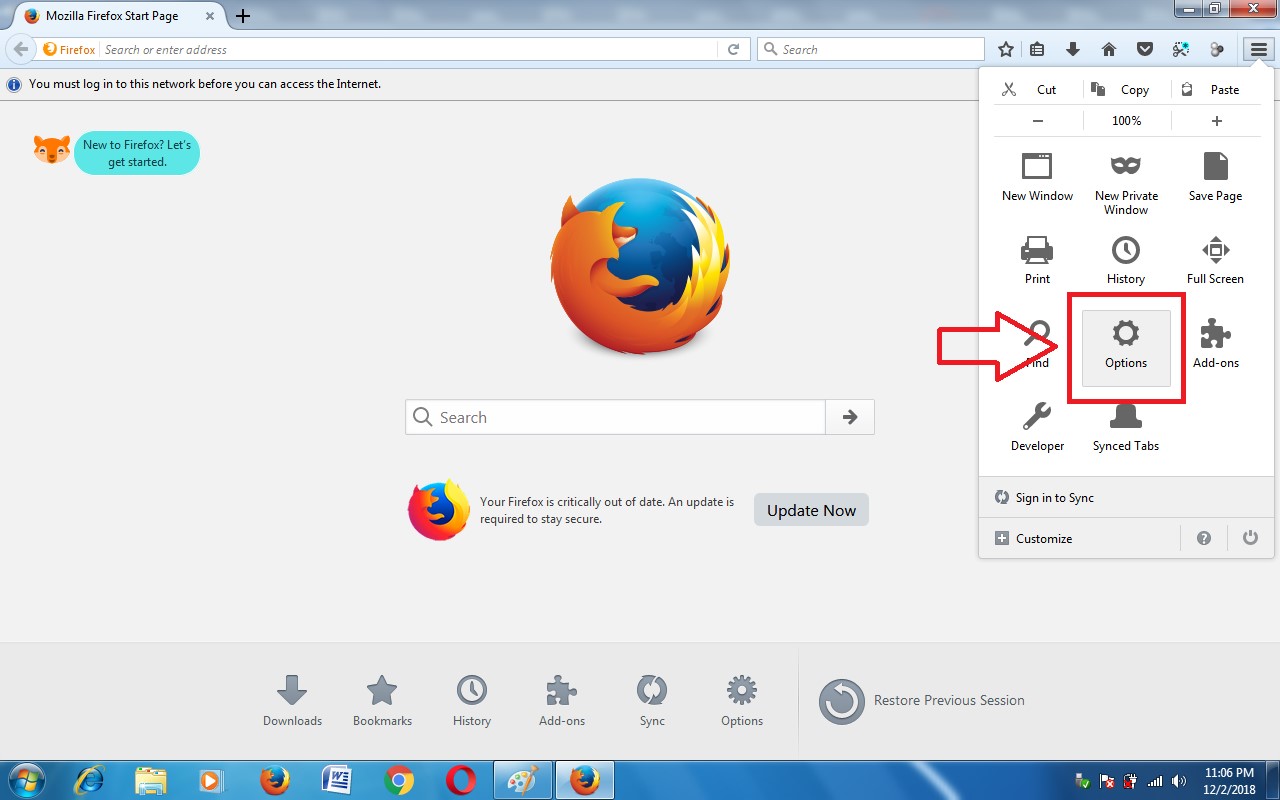Toggle bookmark star for this page
This screenshot has width=1280, height=800.
point(1005,48)
